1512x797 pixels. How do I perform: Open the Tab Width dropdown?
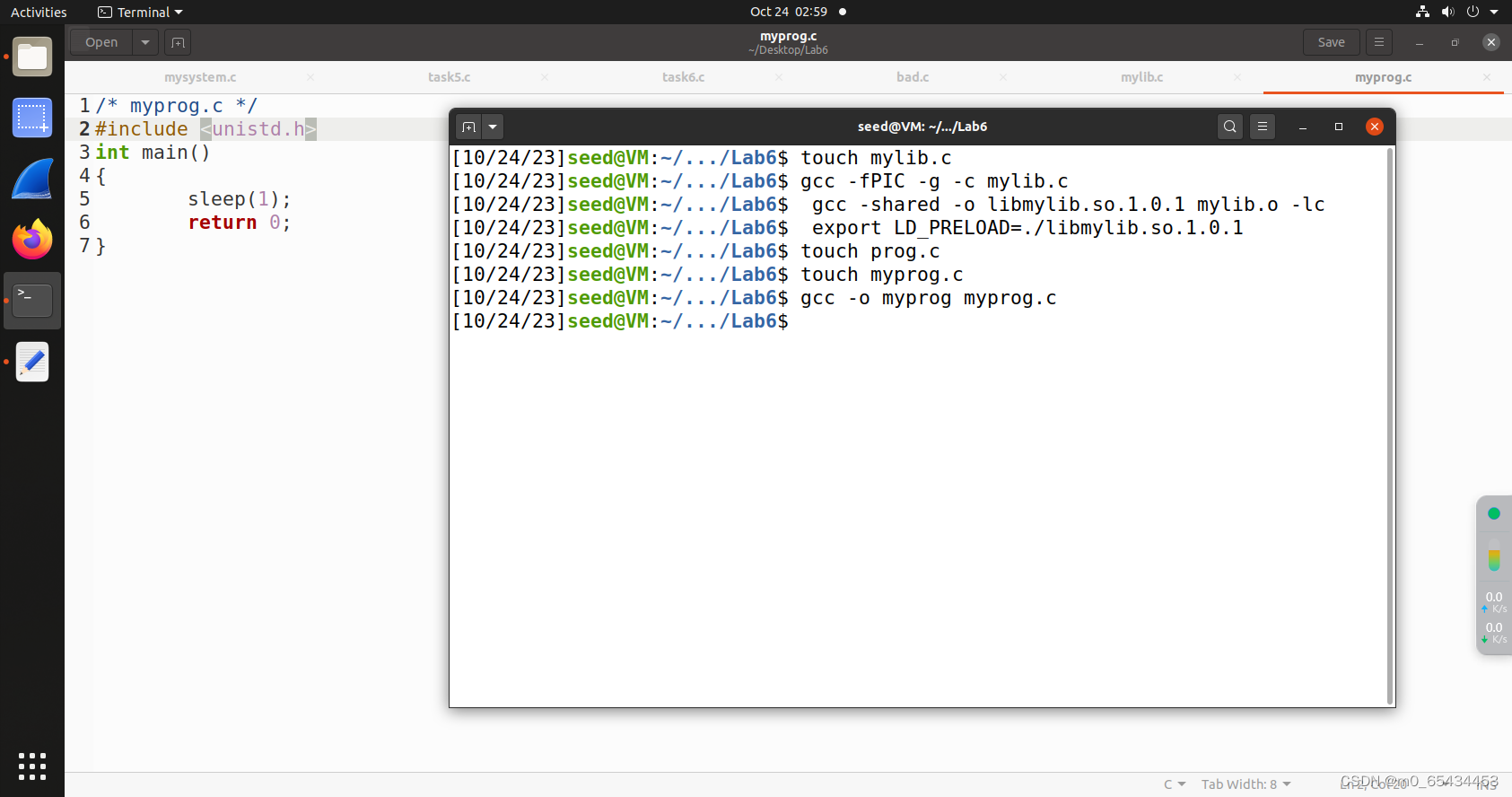[x=1246, y=784]
